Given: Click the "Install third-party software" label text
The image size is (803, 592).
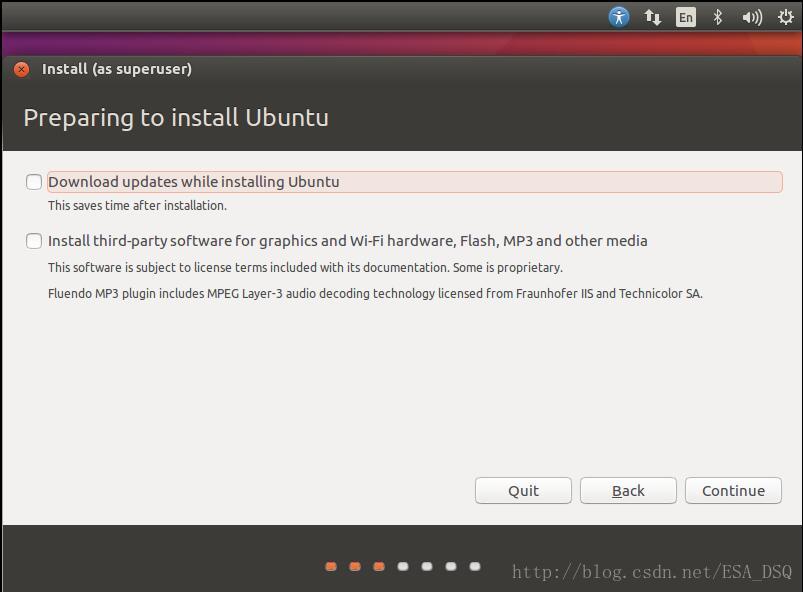Looking at the screenshot, I should (348, 241).
